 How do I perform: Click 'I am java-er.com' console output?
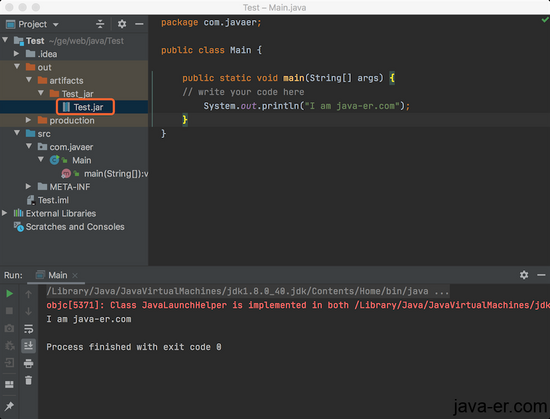coord(89,319)
